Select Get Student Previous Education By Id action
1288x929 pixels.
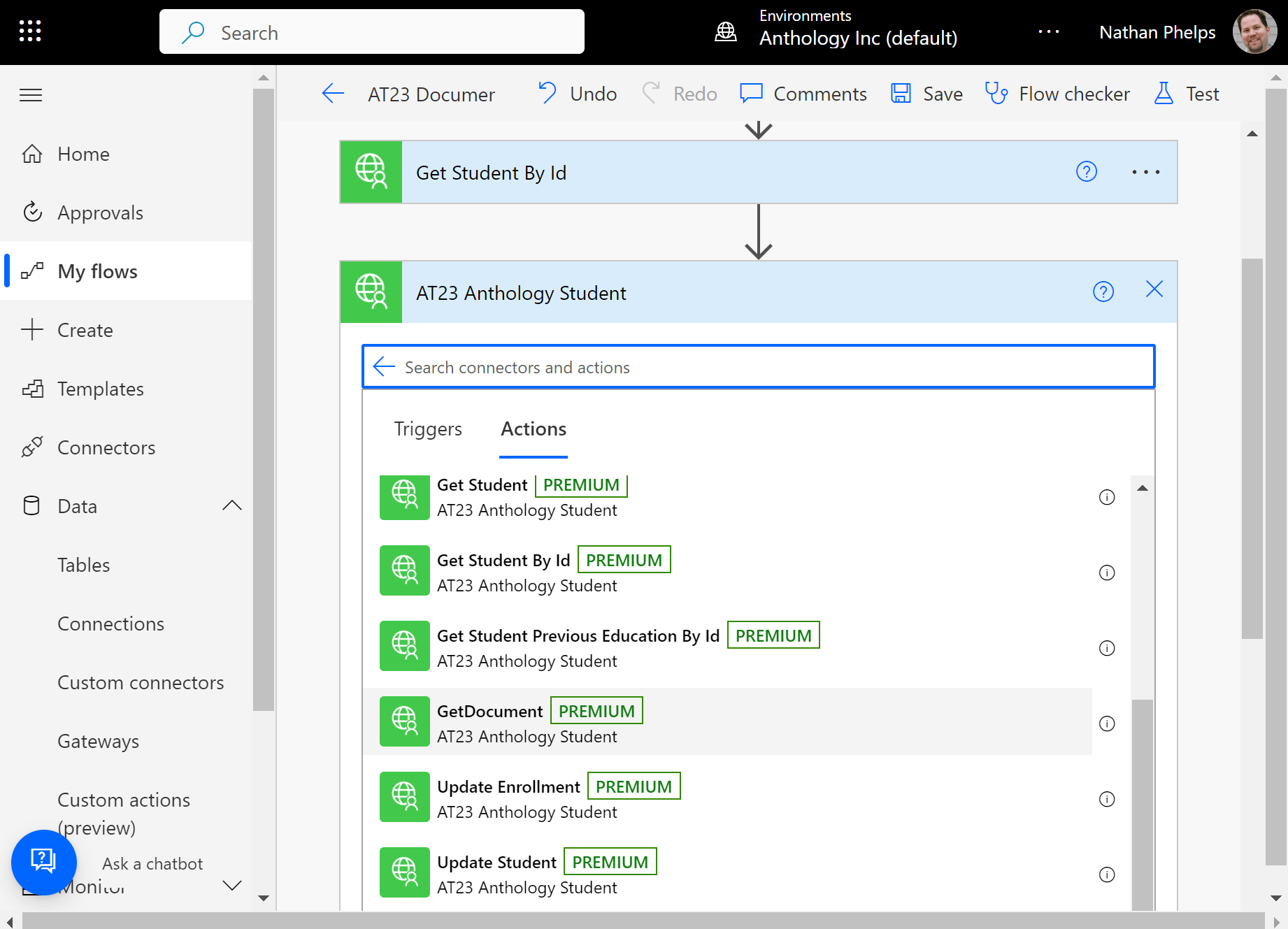point(727,646)
